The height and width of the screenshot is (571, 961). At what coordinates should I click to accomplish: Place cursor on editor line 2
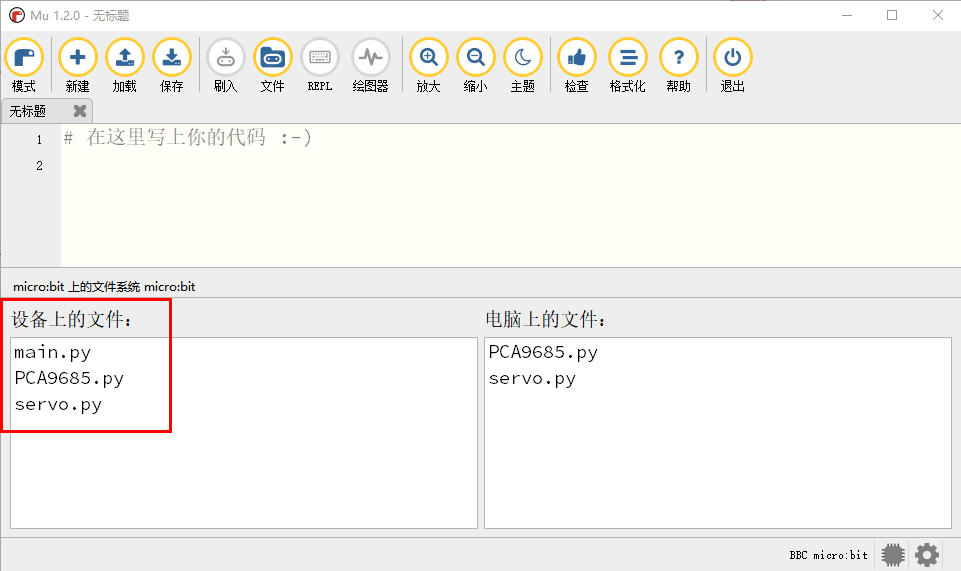[510, 165]
